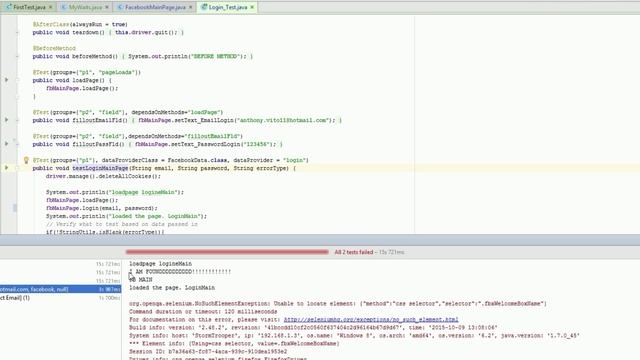Place cursor on driver.manage().deleteAllCookies() line

[103, 176]
